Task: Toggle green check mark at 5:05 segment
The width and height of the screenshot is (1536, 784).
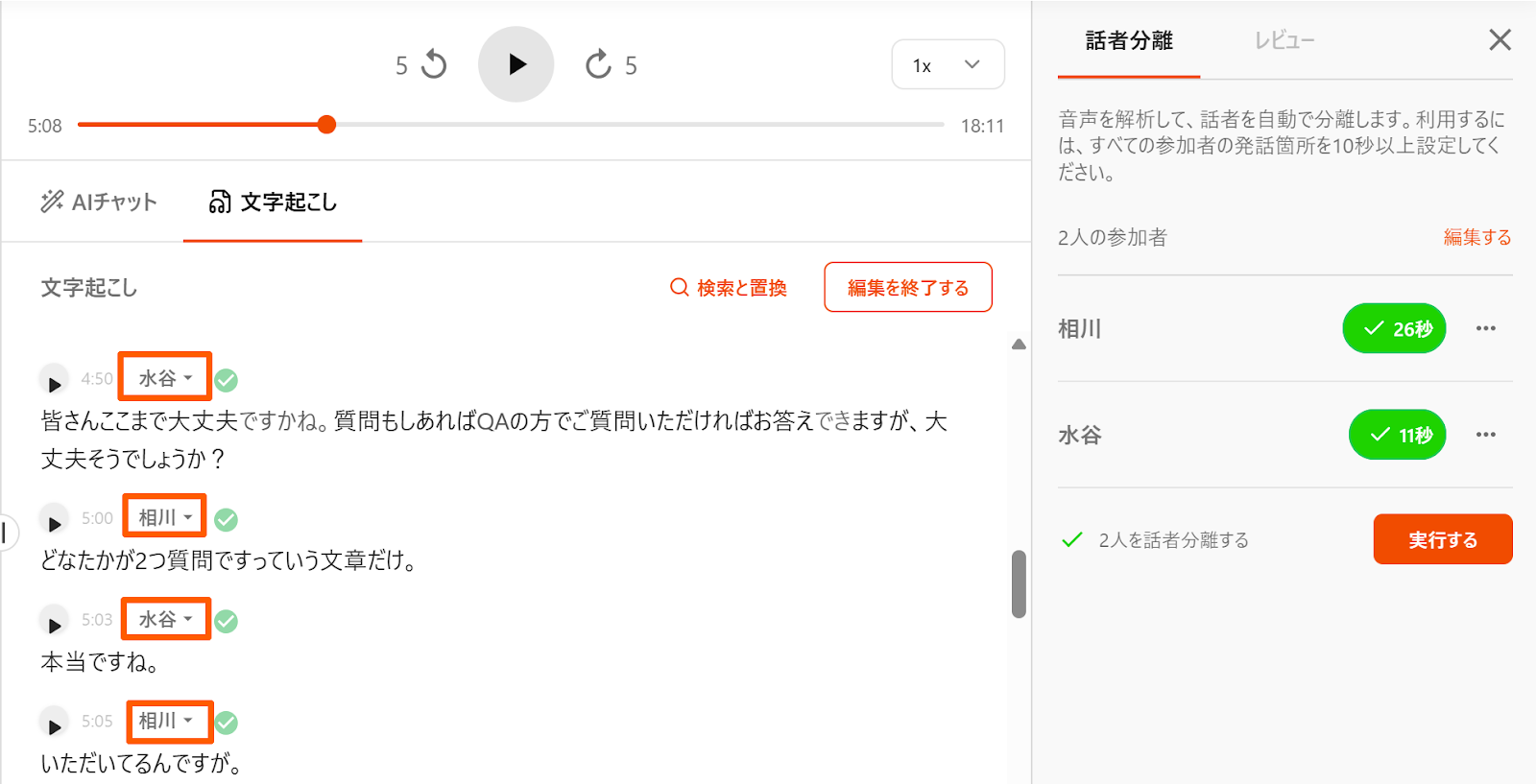Action: tap(227, 723)
